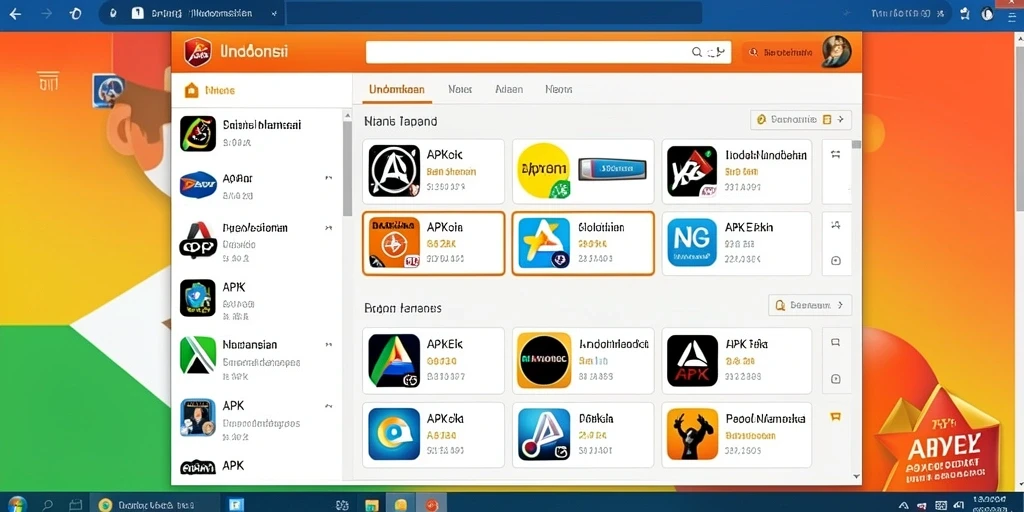The height and width of the screenshot is (512, 1024).
Task: Open the Nodehl Nandbehin black red icon
Action: pyautogui.click(x=692, y=171)
